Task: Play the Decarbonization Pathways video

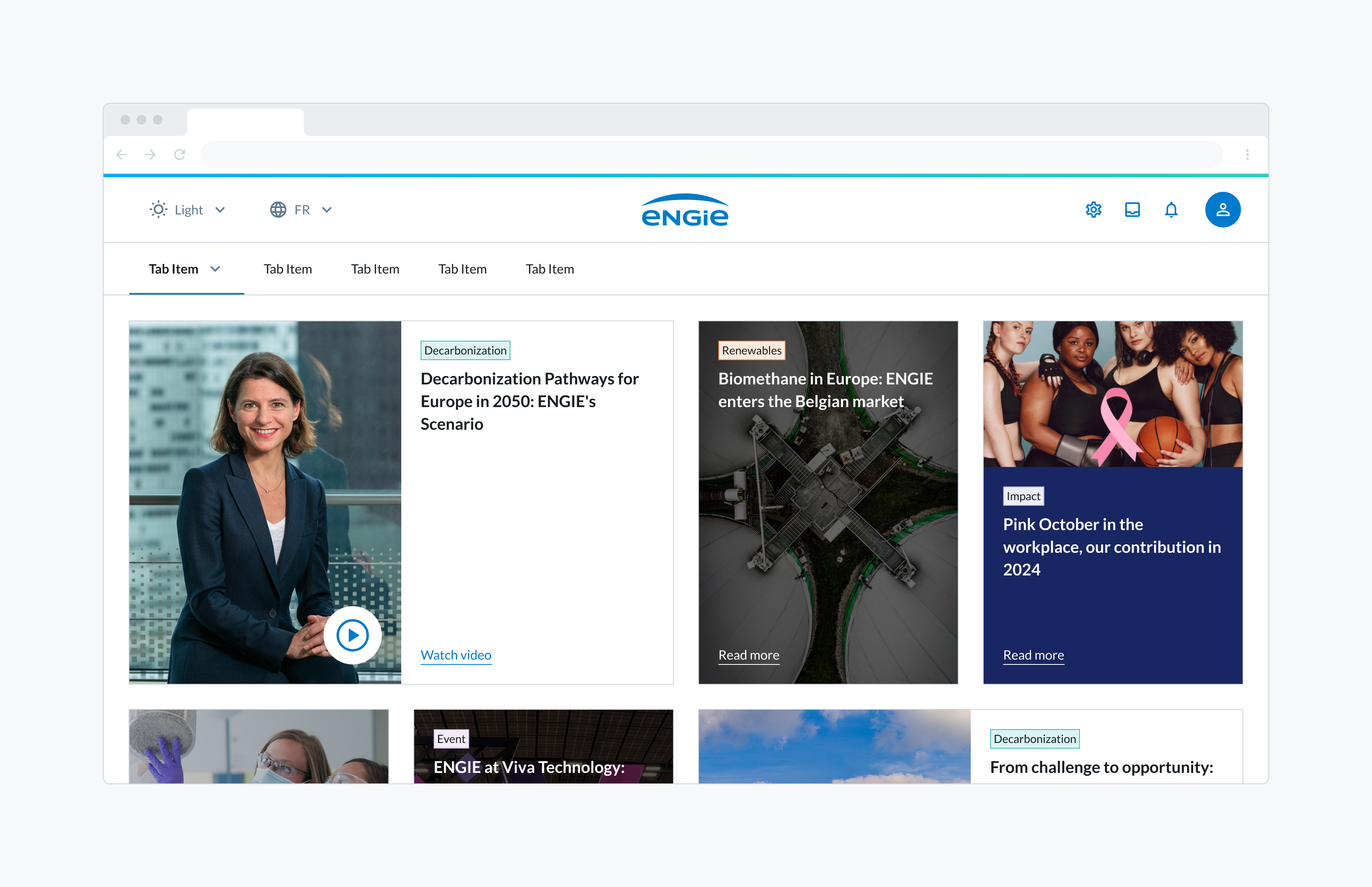Action: coord(352,635)
